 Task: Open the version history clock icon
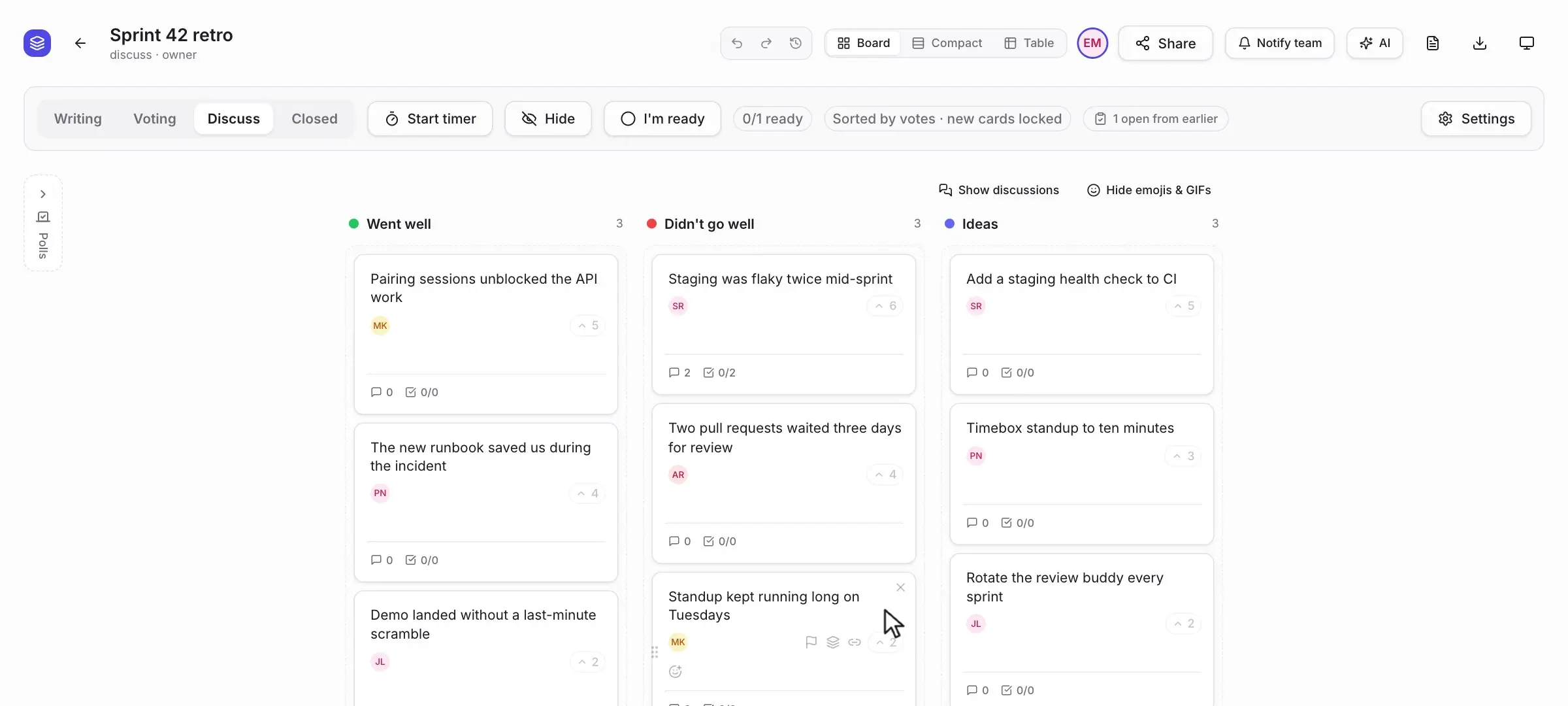pyautogui.click(x=796, y=43)
